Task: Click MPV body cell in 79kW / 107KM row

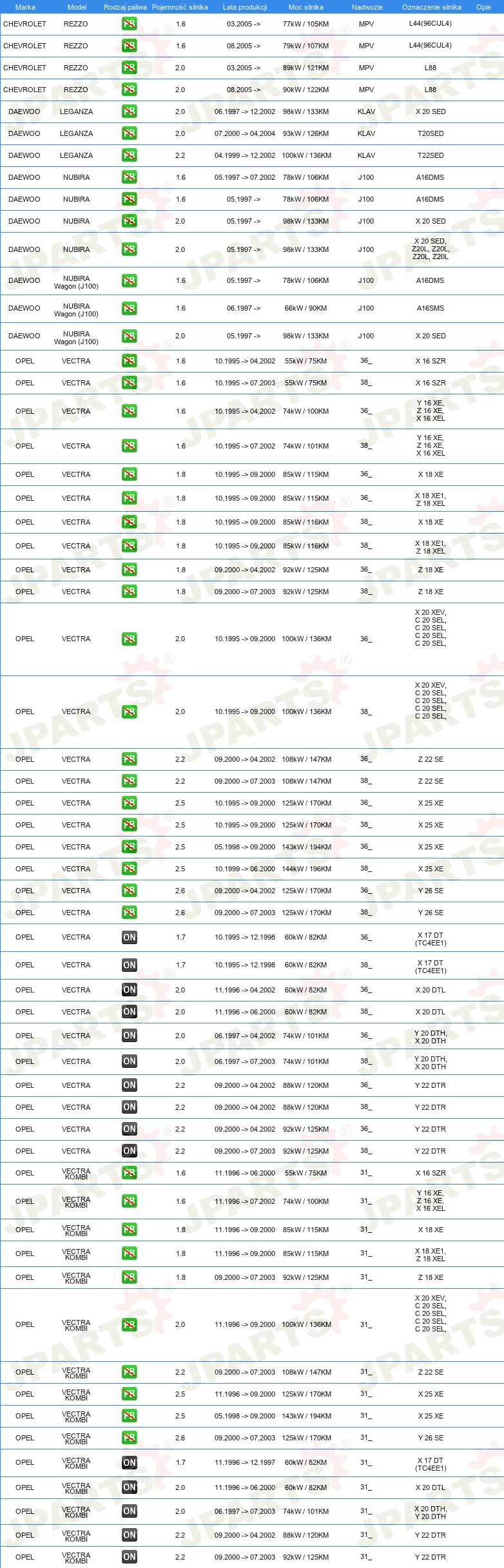Action: (367, 46)
